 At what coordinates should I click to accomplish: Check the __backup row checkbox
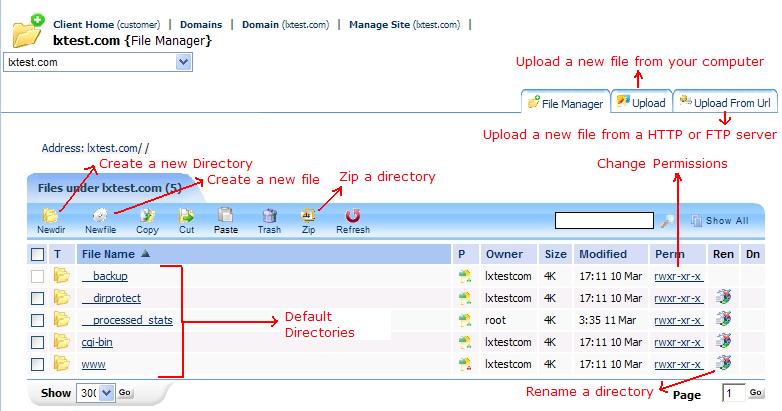37,276
